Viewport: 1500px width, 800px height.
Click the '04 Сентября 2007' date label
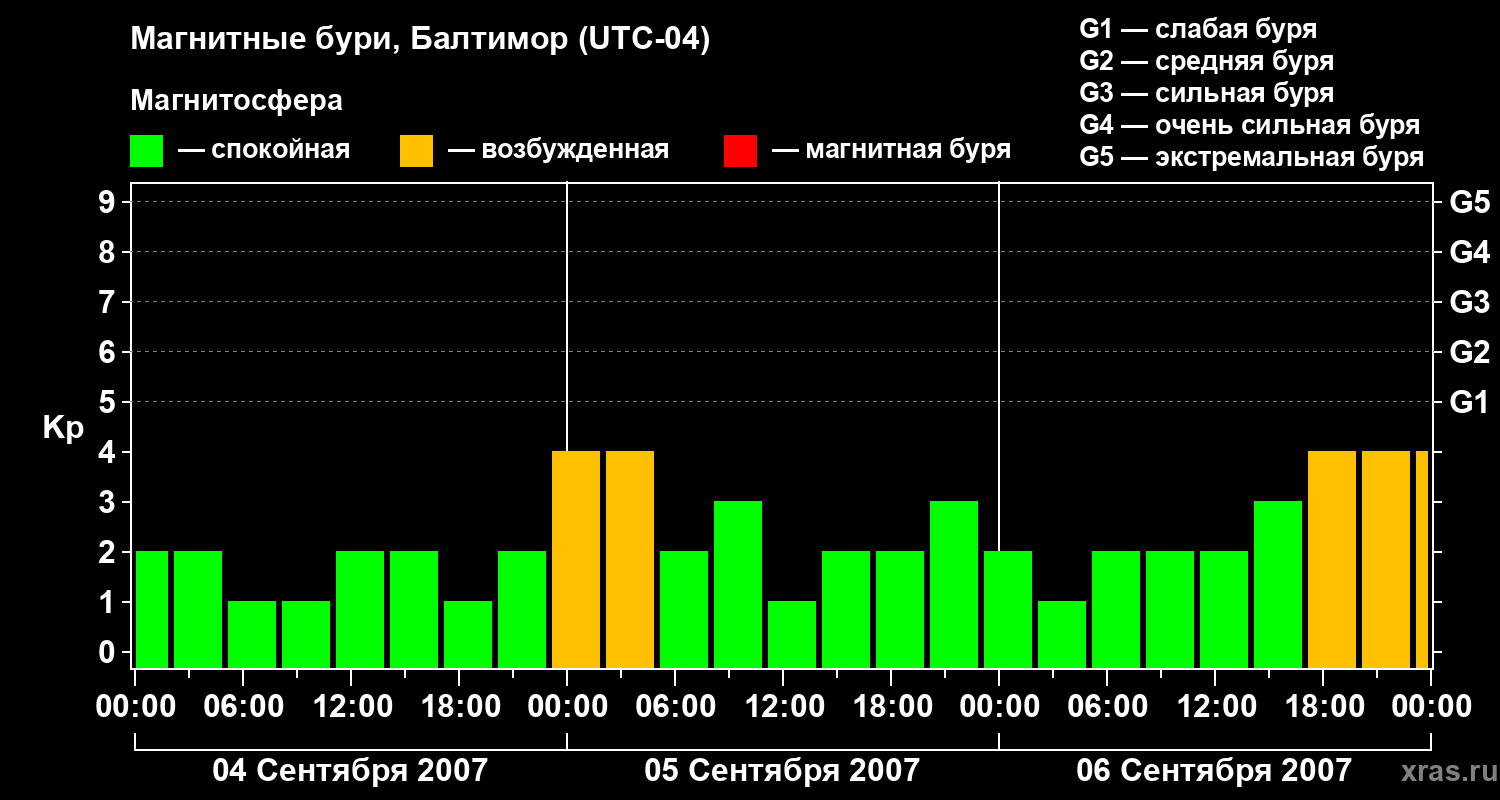(x=351, y=771)
